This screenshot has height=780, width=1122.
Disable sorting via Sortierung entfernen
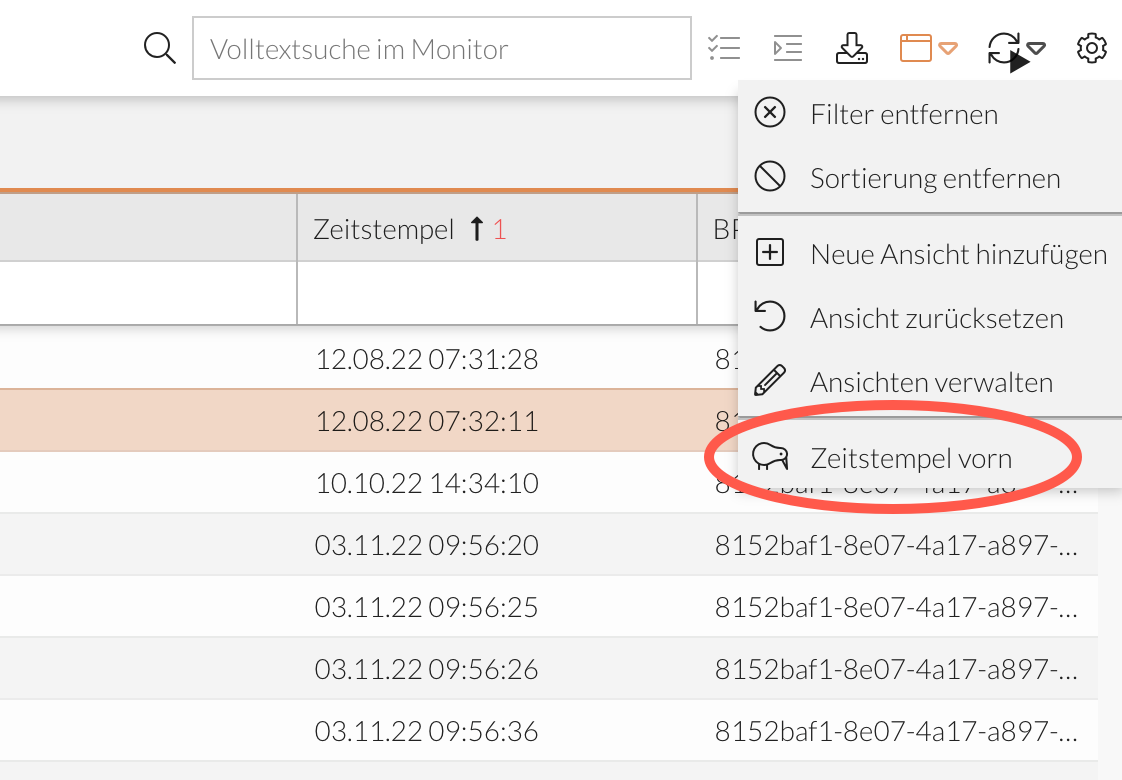pos(934,177)
